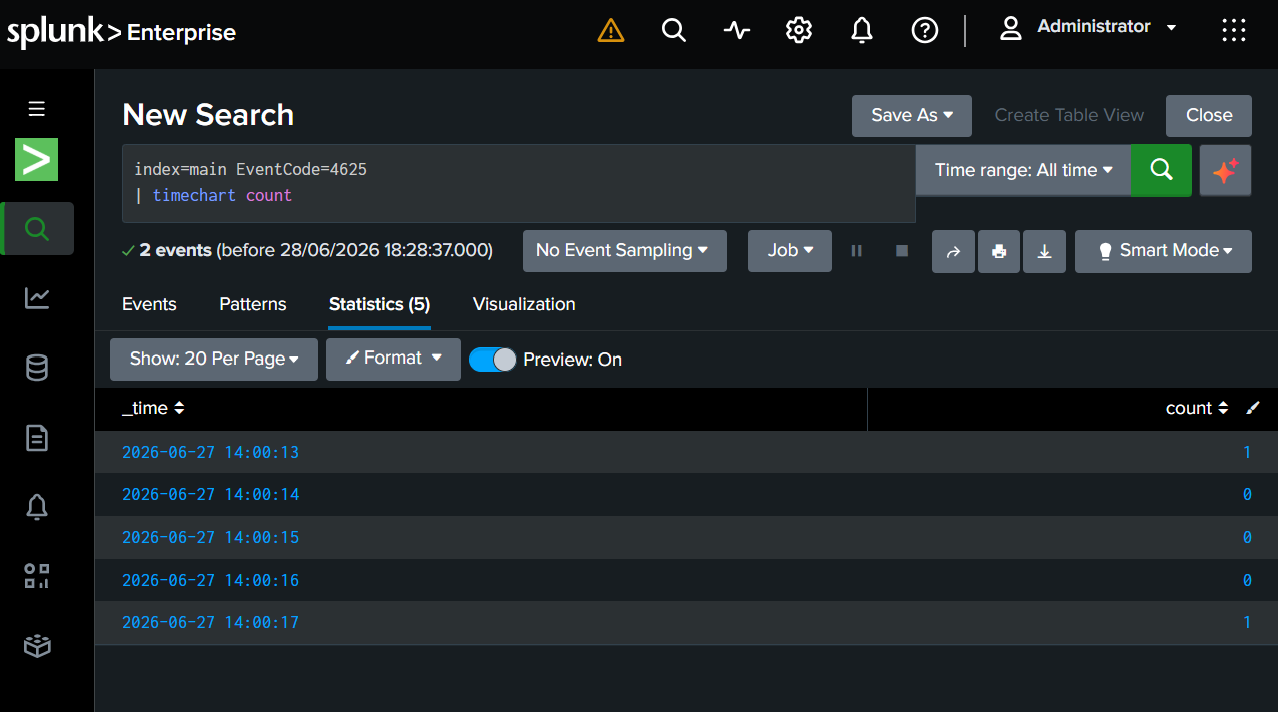Sort by the count column header
1278x712 pixels.
[1197, 408]
